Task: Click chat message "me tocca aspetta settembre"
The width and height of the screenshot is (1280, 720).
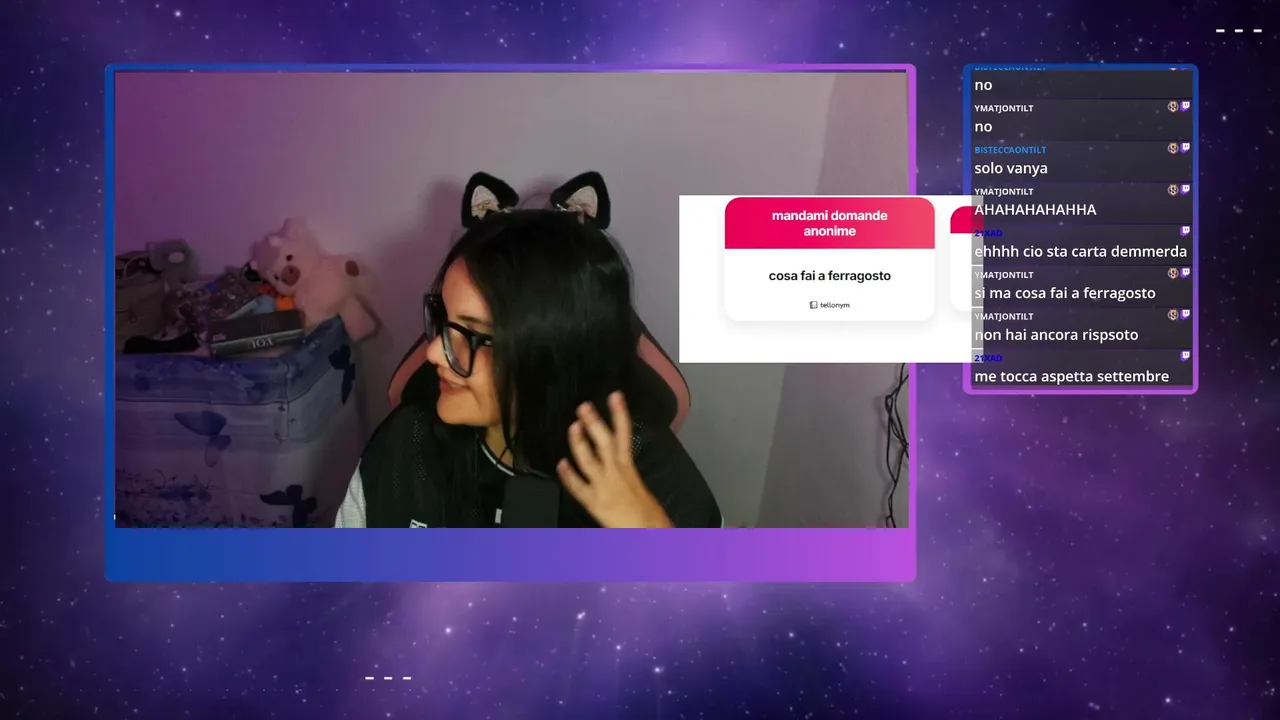Action: pos(1071,377)
